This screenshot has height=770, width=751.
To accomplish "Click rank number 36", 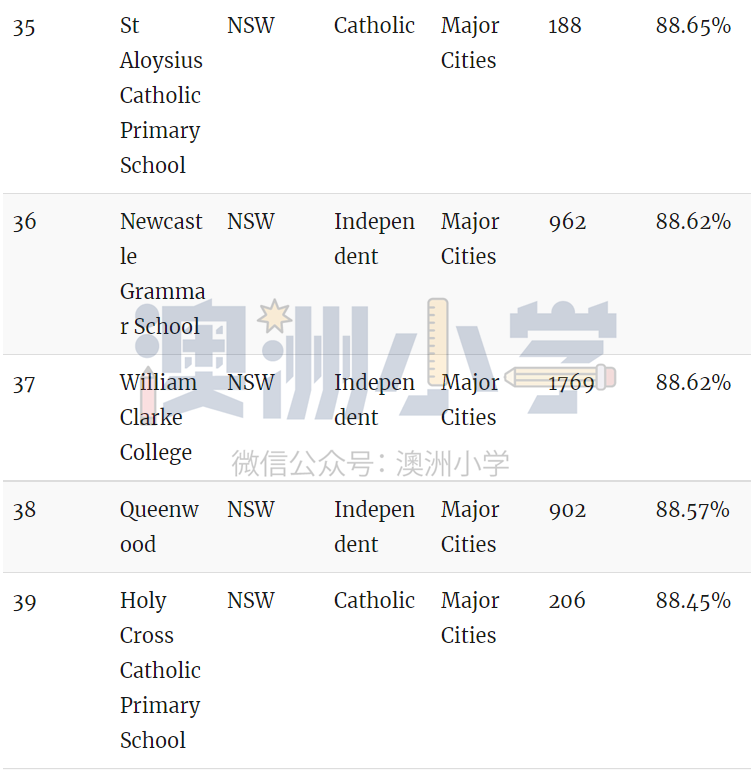I will coord(25,222).
